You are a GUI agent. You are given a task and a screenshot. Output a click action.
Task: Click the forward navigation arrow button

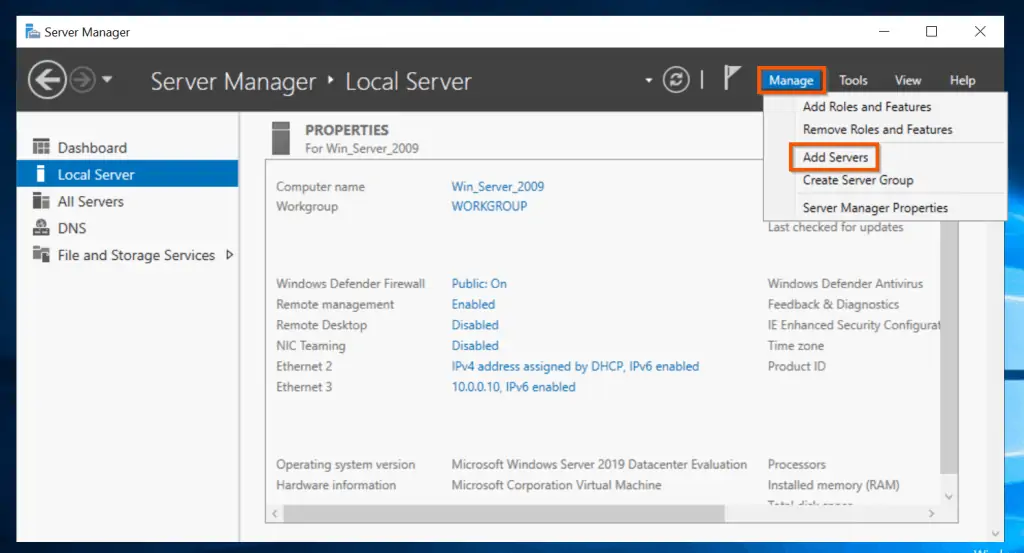pos(82,80)
